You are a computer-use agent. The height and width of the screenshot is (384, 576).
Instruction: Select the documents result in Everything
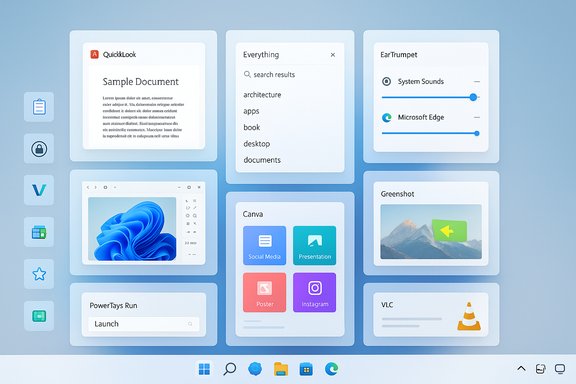click(x=262, y=160)
